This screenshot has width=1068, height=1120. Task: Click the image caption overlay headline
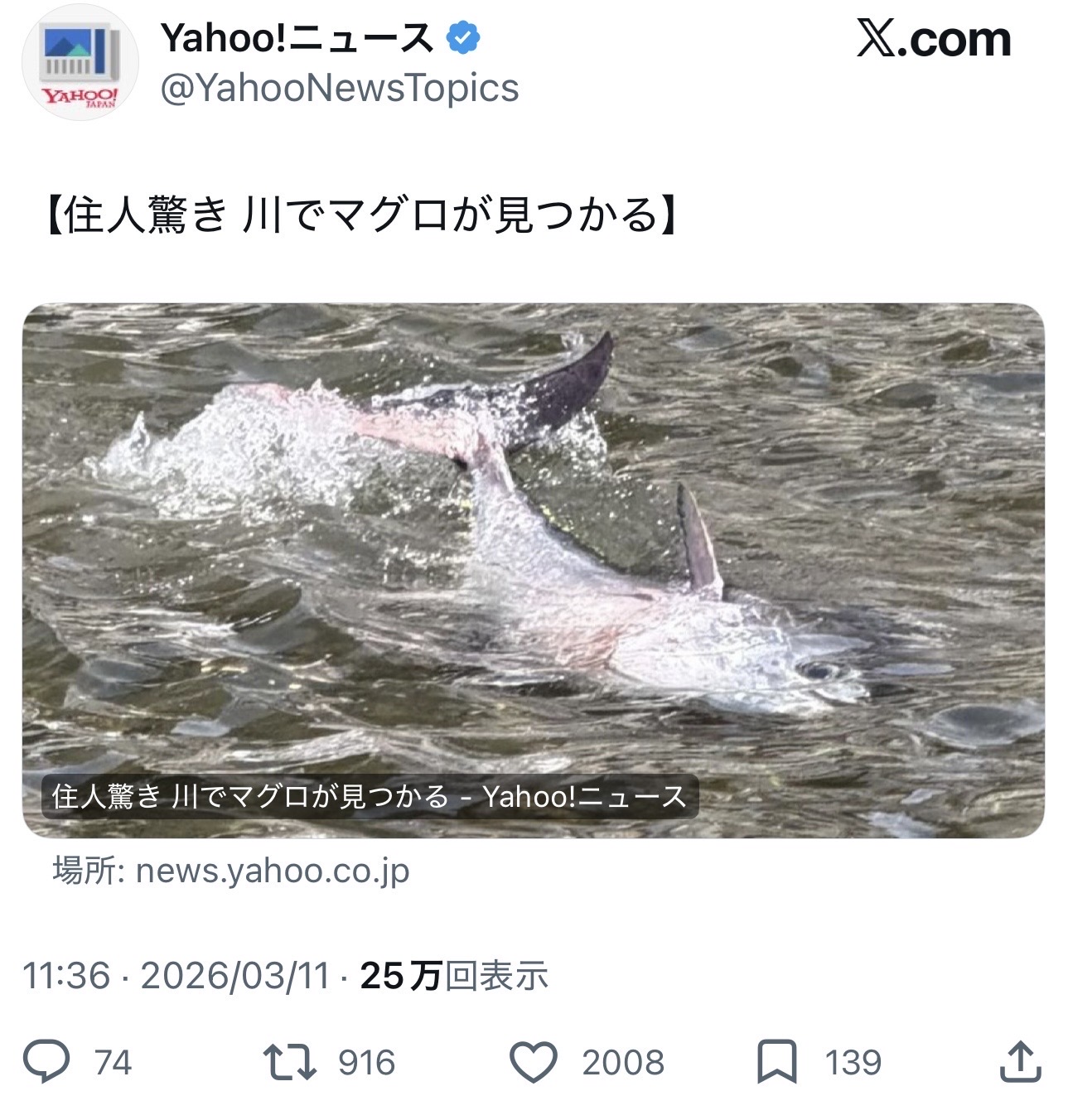point(370,796)
